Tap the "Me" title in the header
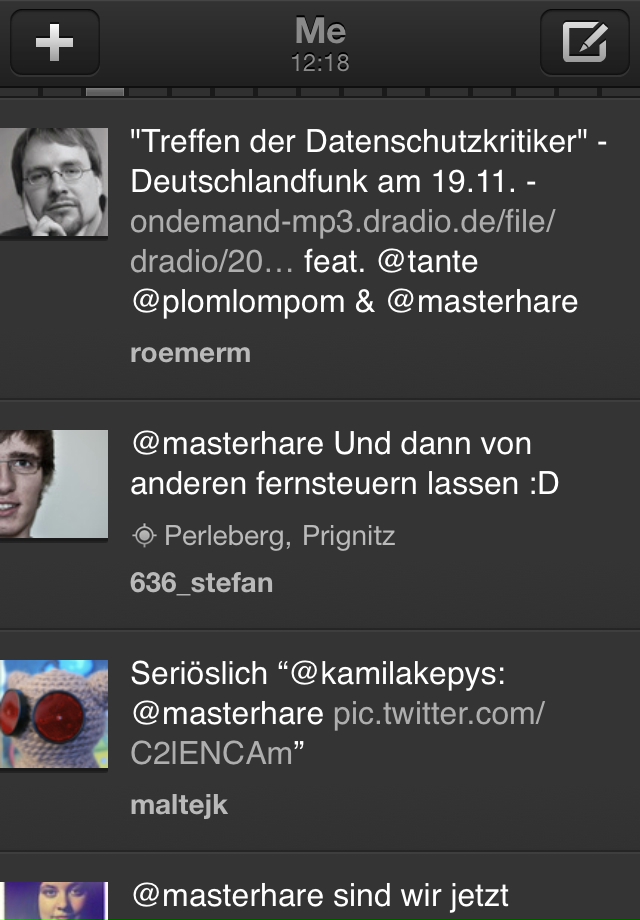The height and width of the screenshot is (920, 640). tap(320, 32)
